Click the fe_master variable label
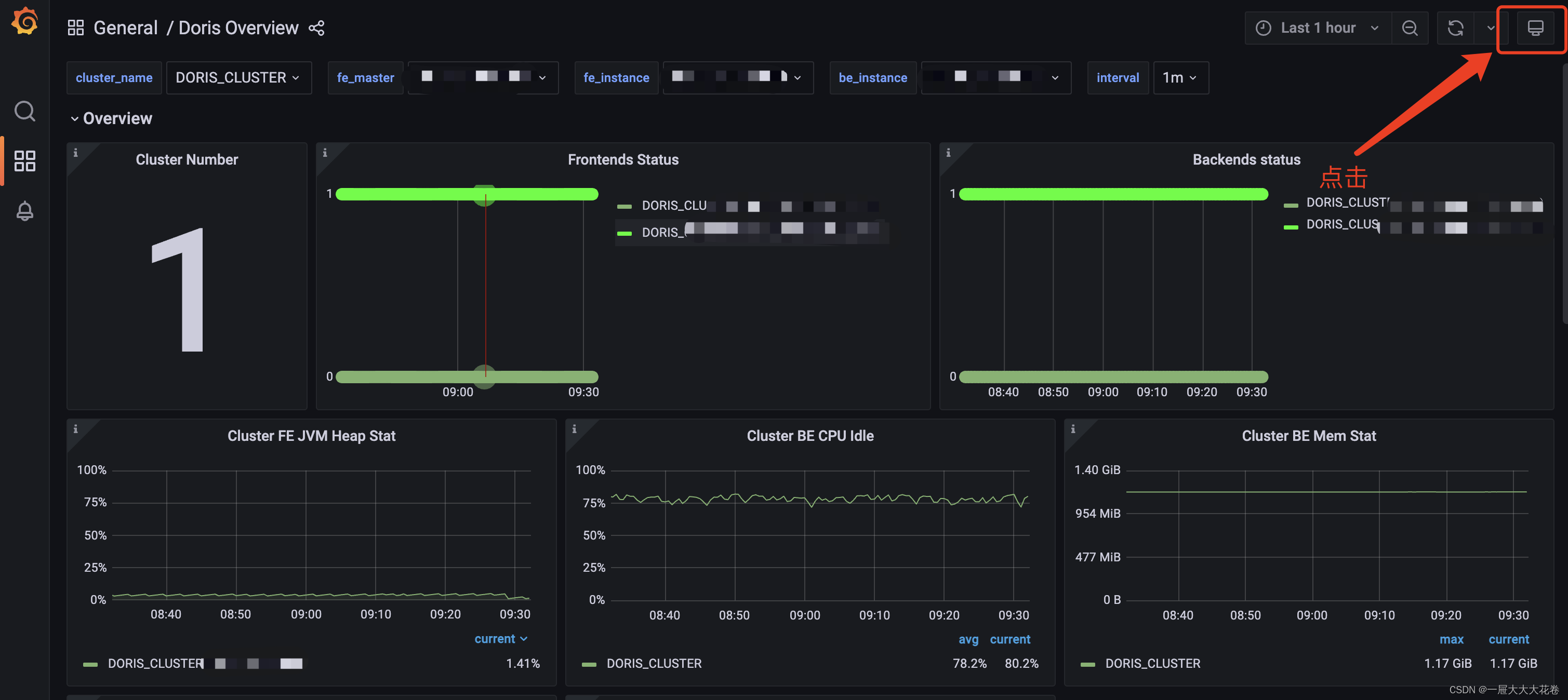Screen dimensions: 1568x700 pos(365,78)
